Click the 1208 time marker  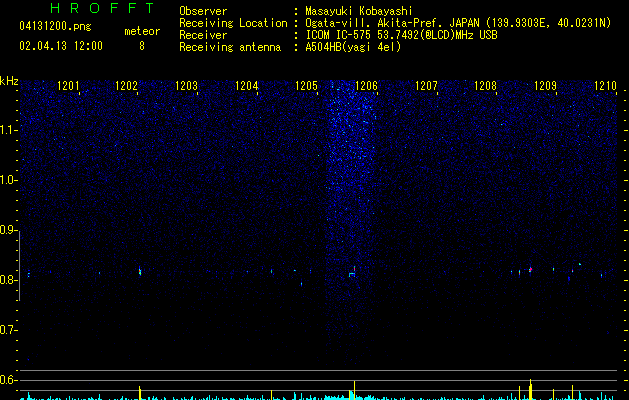[x=485, y=86]
